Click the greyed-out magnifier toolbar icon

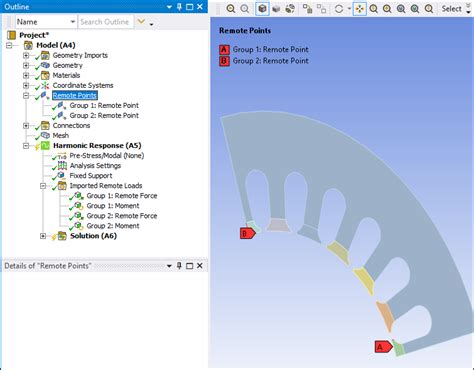point(245,9)
